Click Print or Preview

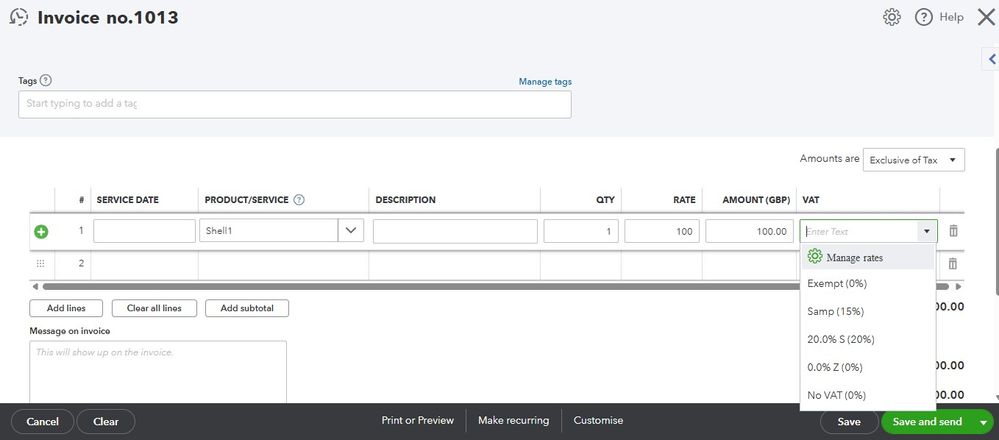point(418,420)
